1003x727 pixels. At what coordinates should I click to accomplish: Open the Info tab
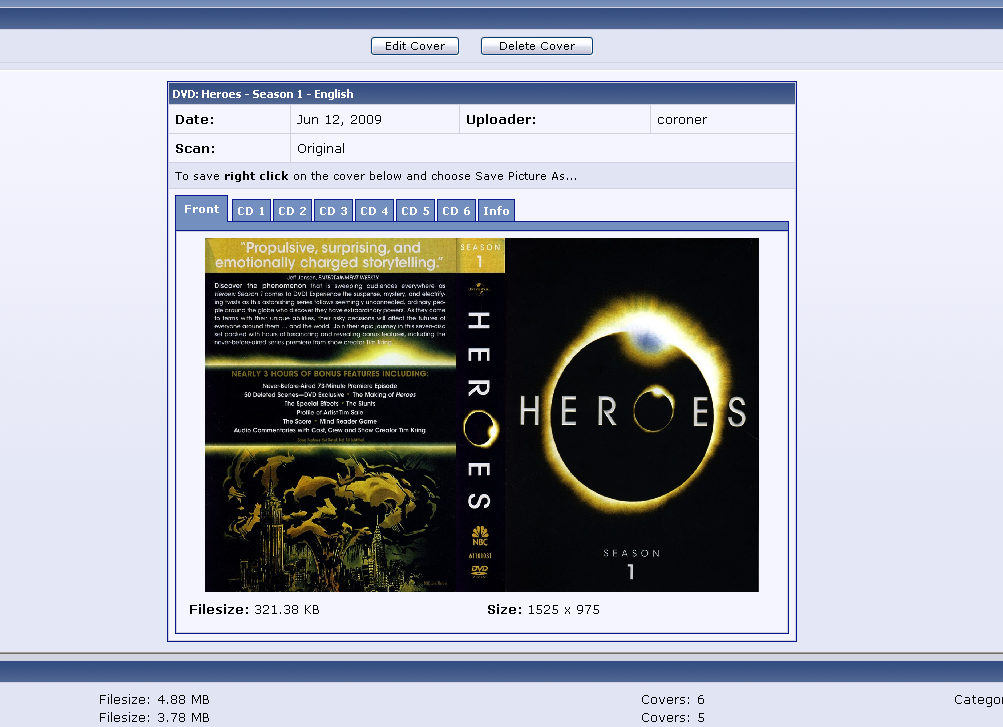tap(496, 211)
